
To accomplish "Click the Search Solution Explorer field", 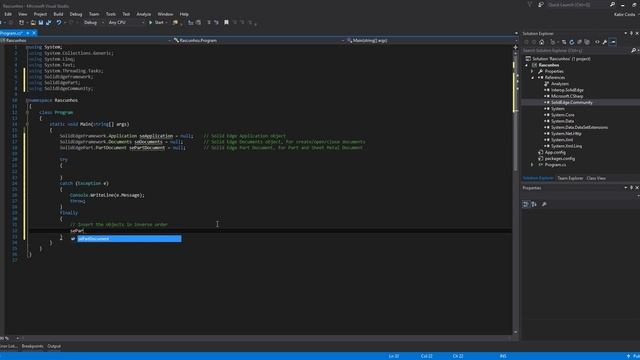I will [576, 51].
